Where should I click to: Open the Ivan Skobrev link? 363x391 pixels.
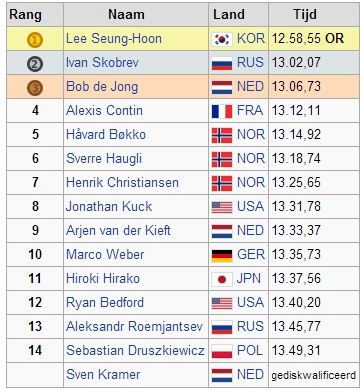(102, 63)
